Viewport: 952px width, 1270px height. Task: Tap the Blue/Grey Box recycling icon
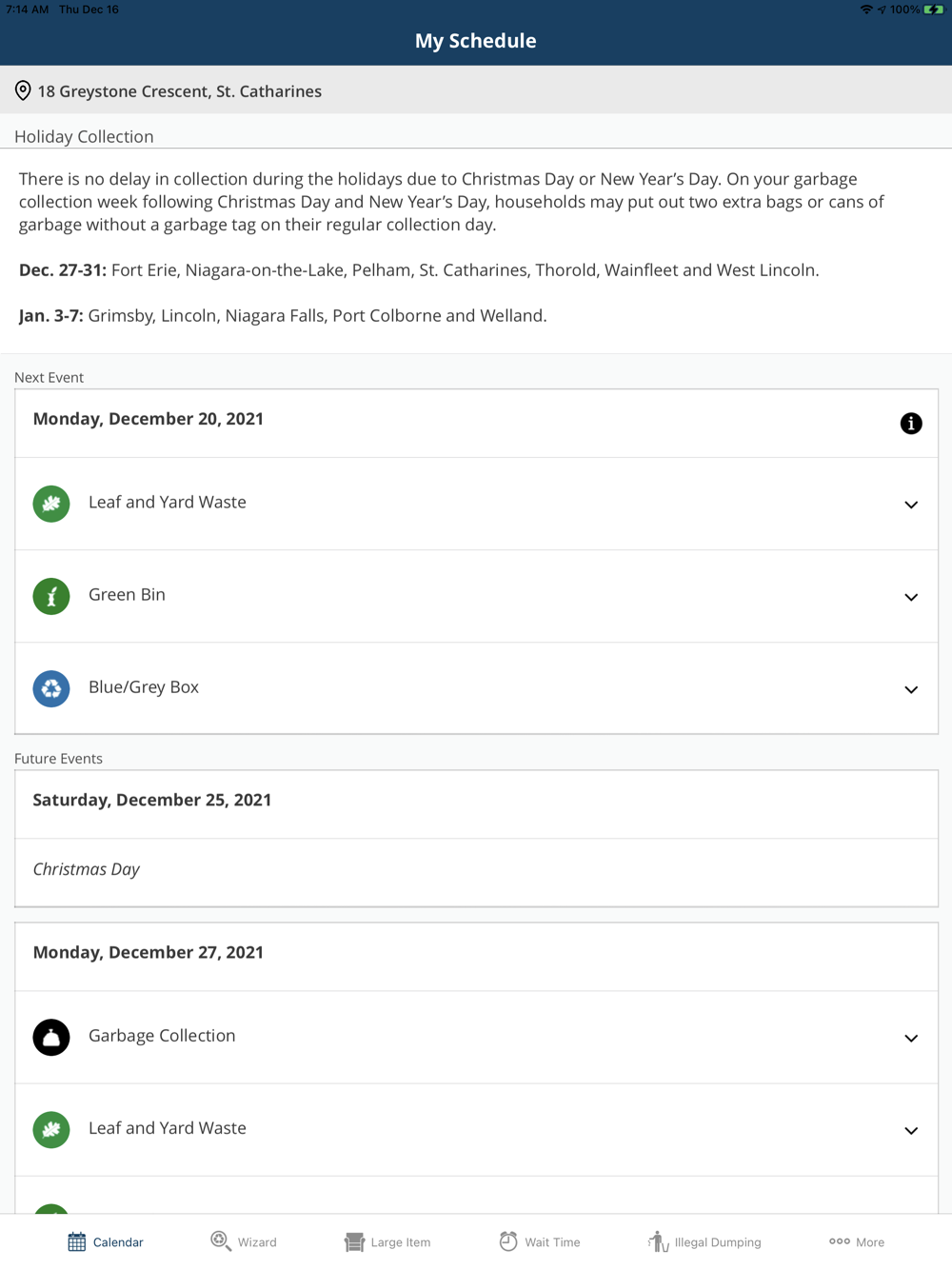tap(51, 688)
